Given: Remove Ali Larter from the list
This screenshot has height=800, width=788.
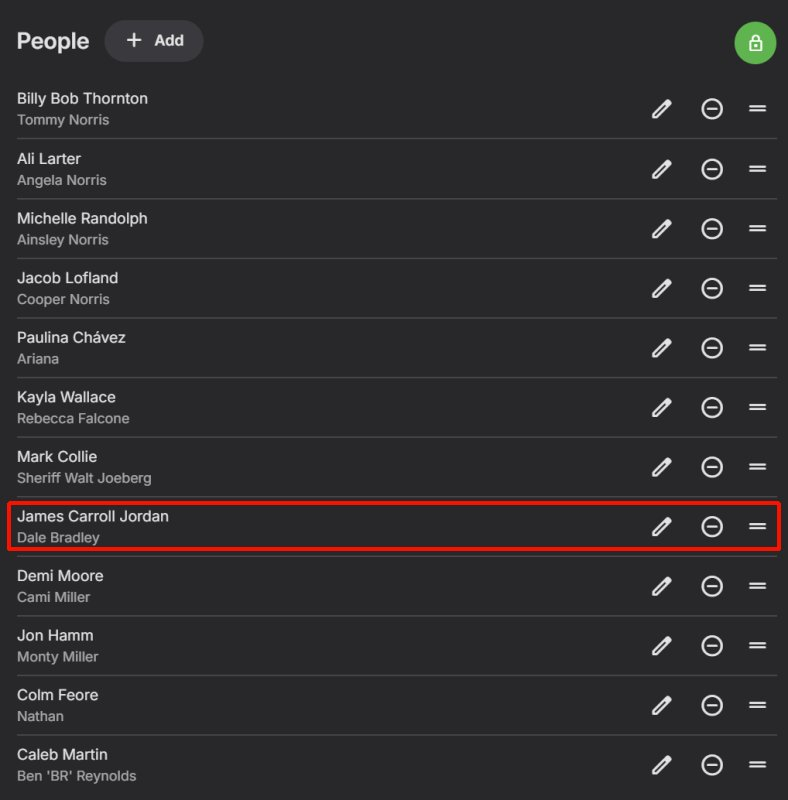Looking at the screenshot, I should click(x=712, y=169).
